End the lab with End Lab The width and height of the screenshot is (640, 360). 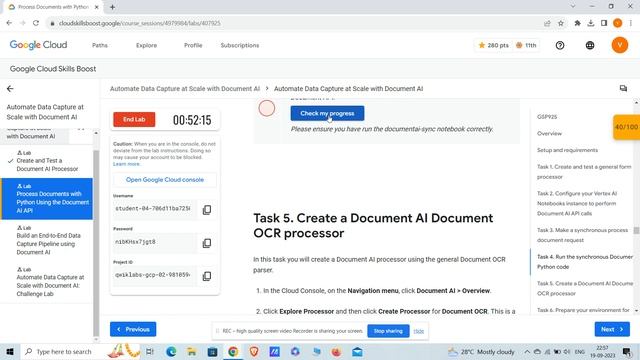click(134, 119)
